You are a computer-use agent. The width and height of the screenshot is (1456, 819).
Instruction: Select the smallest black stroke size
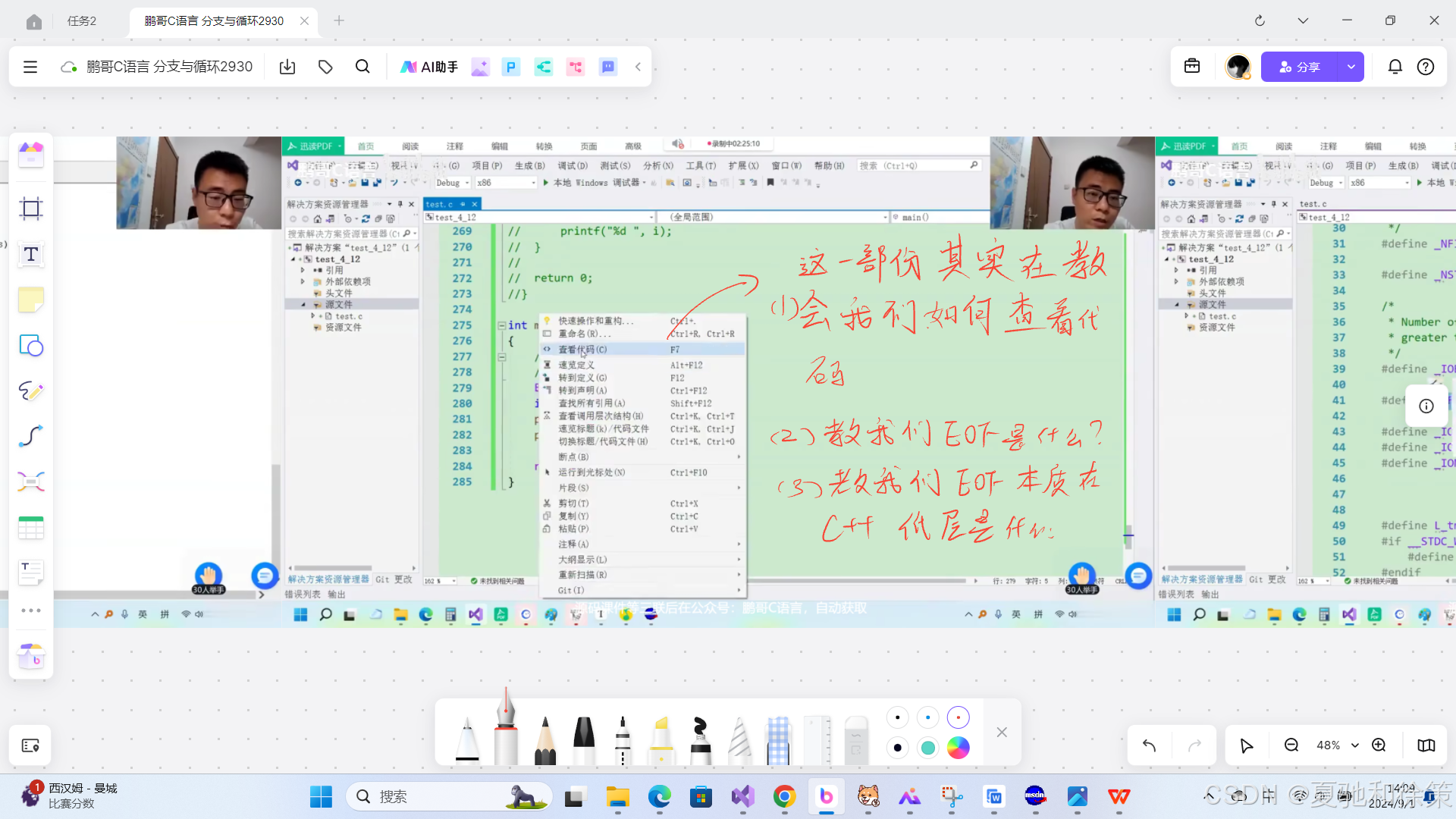point(898,717)
